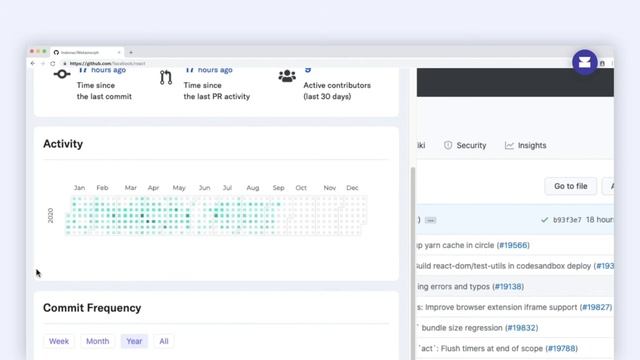Click the Insights graph icon
The width and height of the screenshot is (640, 360).
pyautogui.click(x=509, y=145)
